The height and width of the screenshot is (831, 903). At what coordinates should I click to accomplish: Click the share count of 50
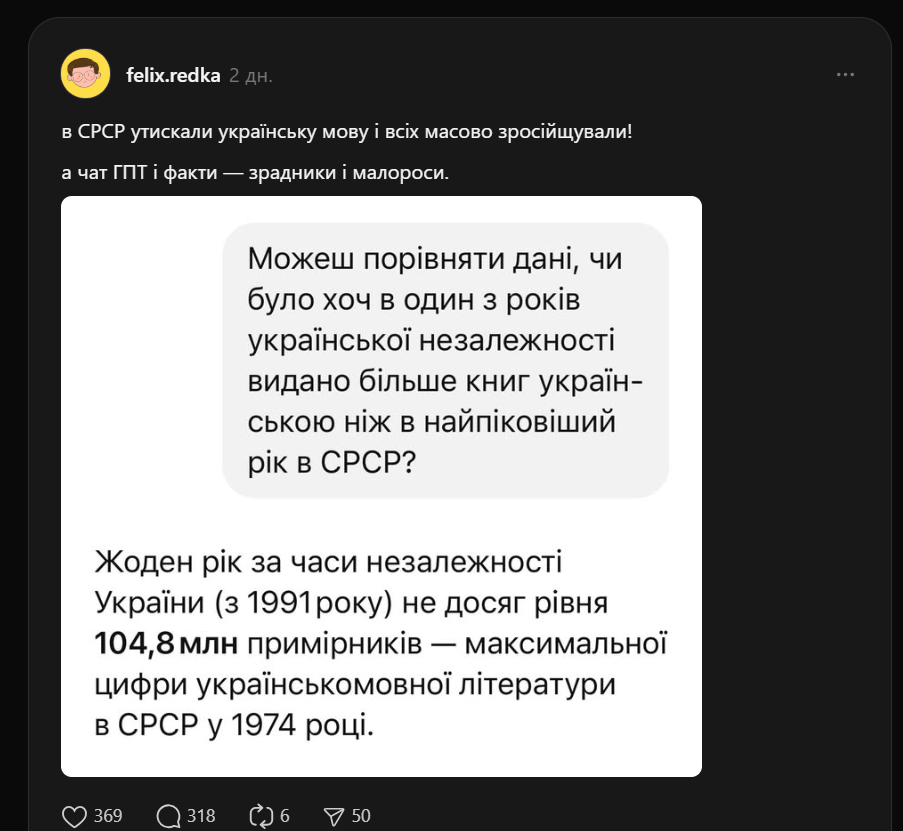[361, 816]
